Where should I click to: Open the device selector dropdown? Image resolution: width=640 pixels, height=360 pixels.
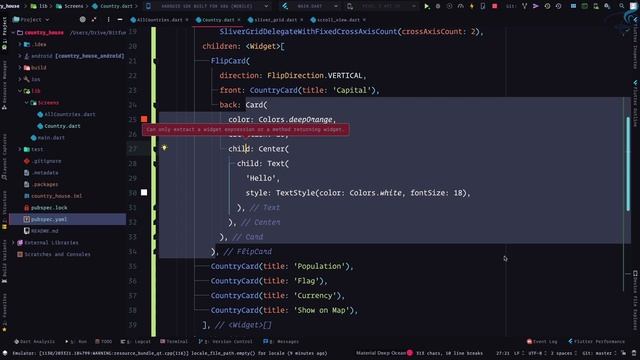coord(208,6)
